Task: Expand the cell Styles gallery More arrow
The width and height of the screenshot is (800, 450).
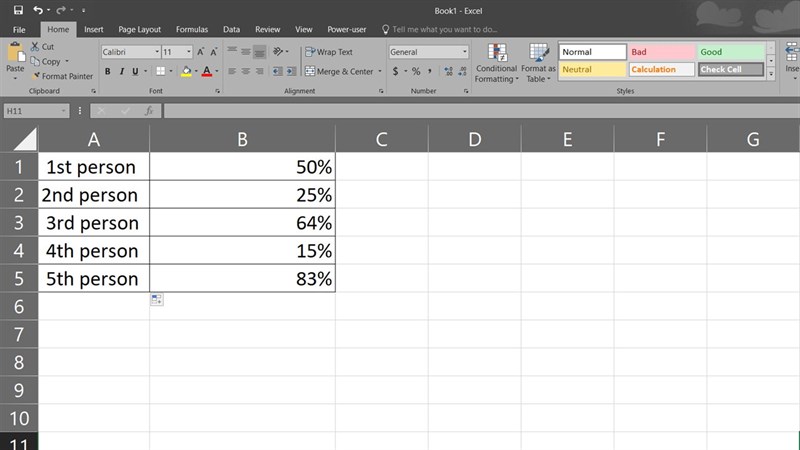Action: [771, 74]
